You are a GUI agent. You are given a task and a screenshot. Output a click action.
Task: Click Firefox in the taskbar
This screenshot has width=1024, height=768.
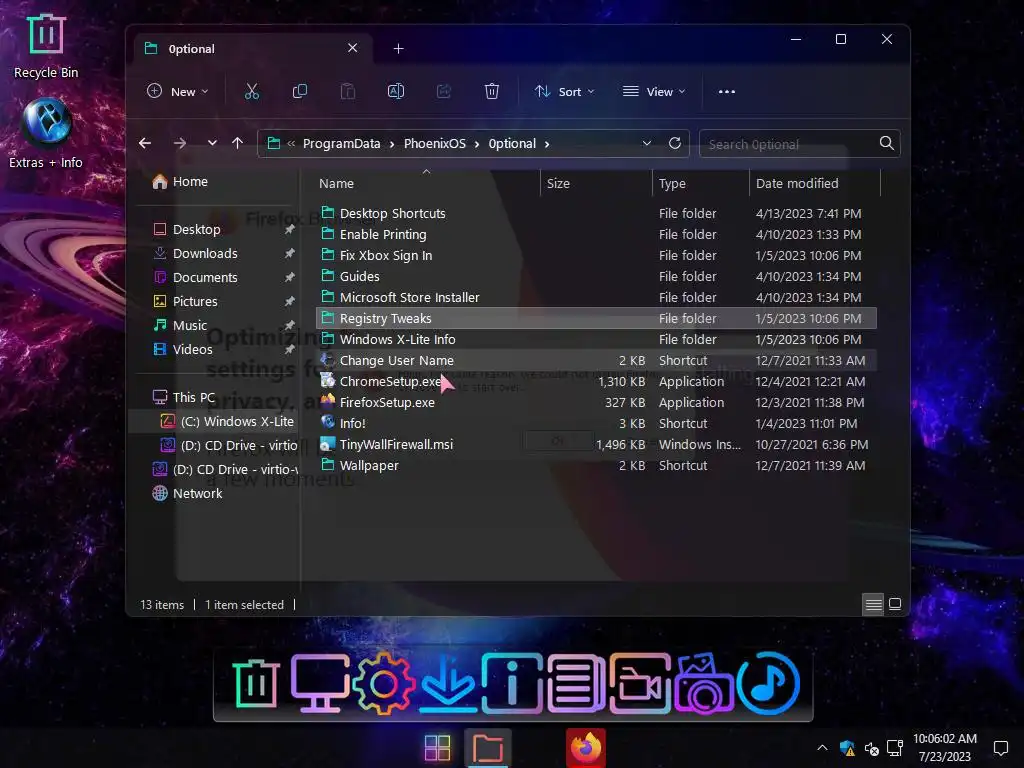(x=586, y=748)
